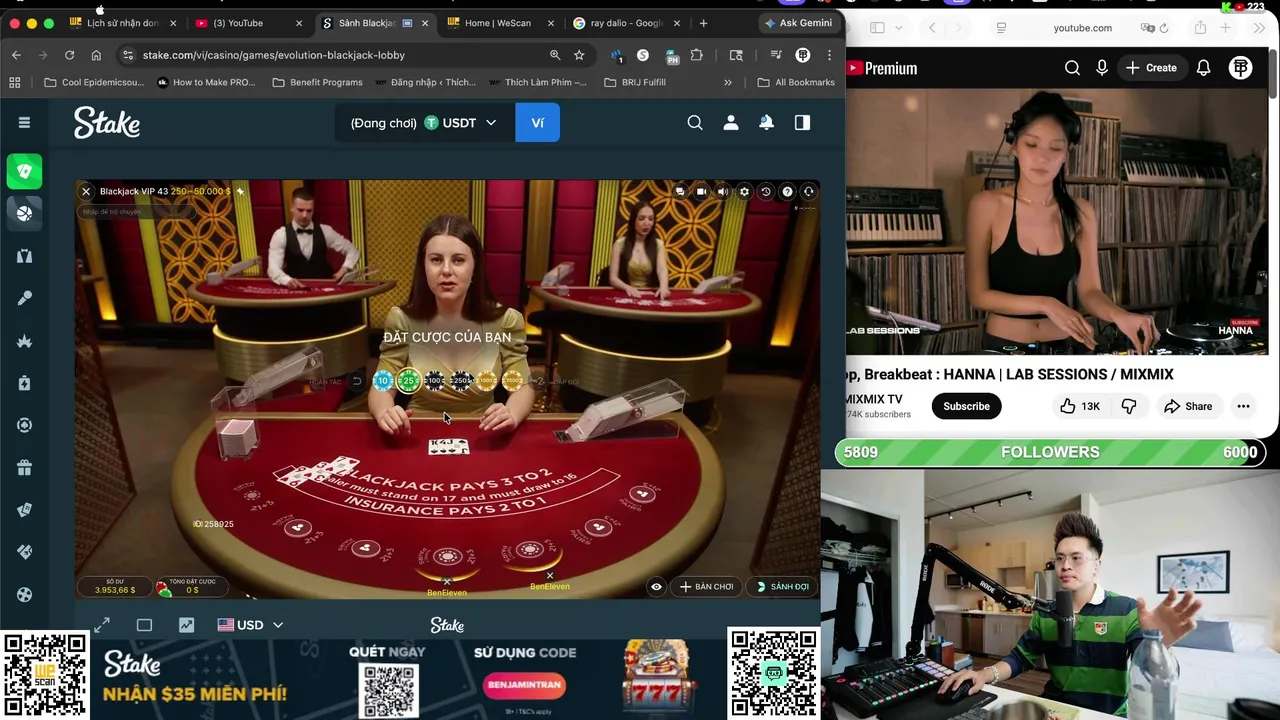Click the SẢNH ĐỢI lobby button
The width and height of the screenshot is (1280, 720).
tap(783, 587)
